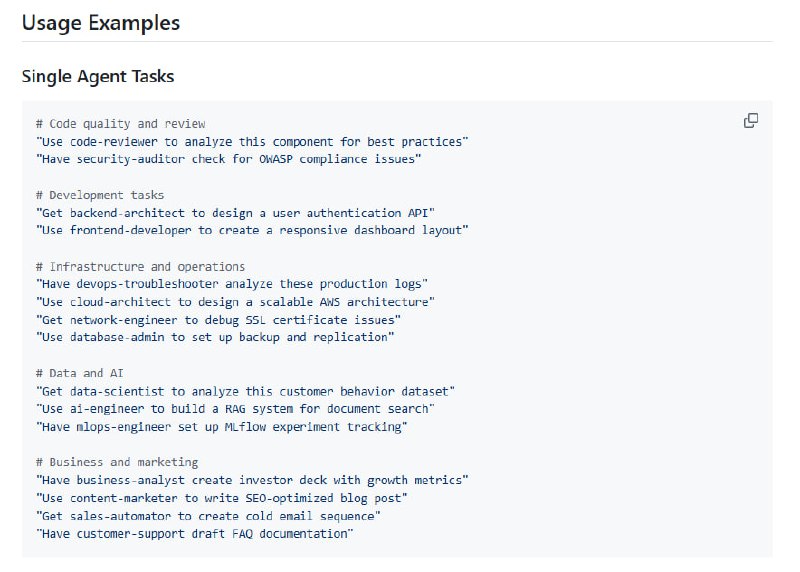The height and width of the screenshot is (572, 800).
Task: Click the ai-engineer RAG system line
Action: click(235, 409)
